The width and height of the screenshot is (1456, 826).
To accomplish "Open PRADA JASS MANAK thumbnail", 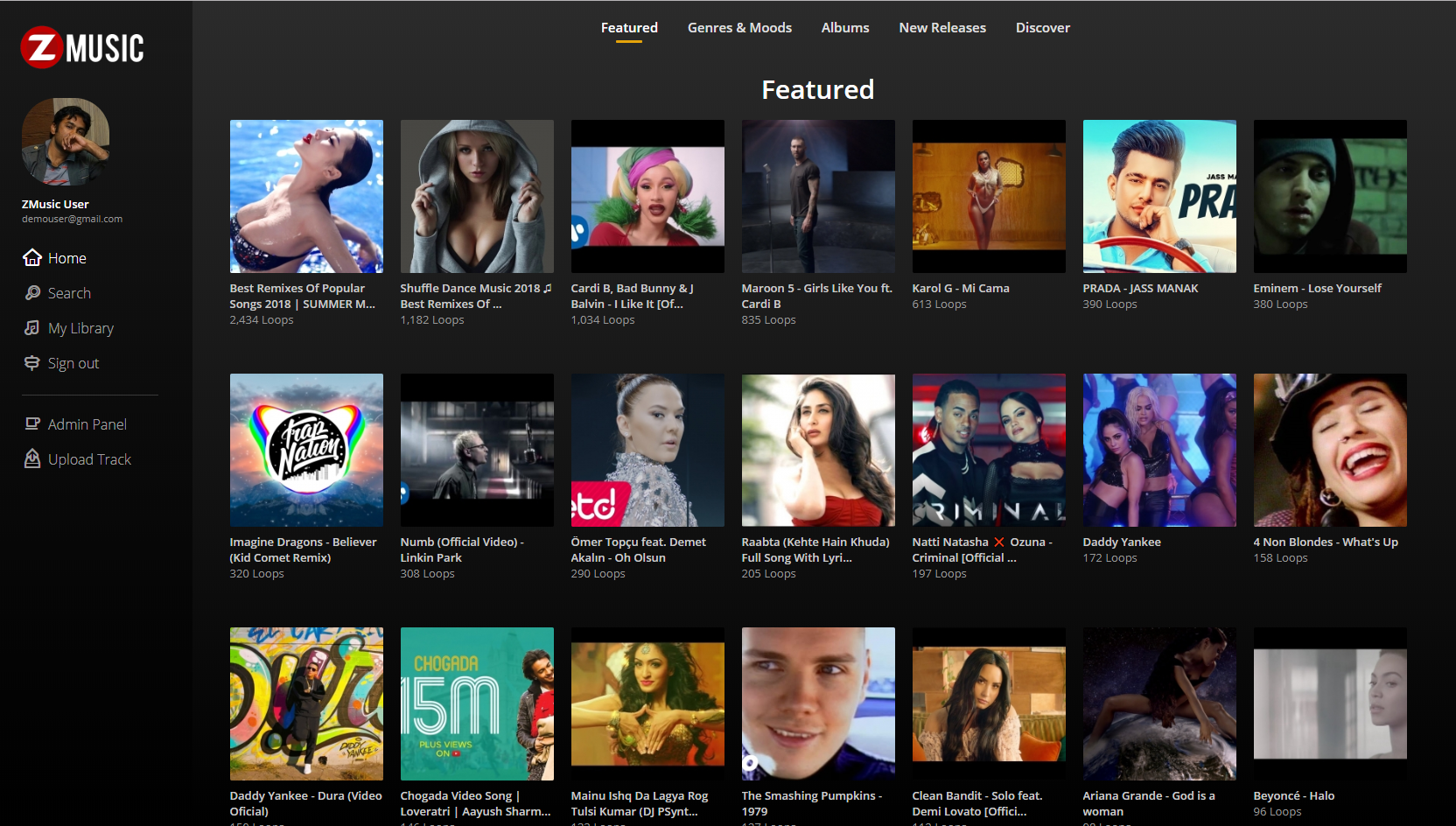I will pos(1159,196).
